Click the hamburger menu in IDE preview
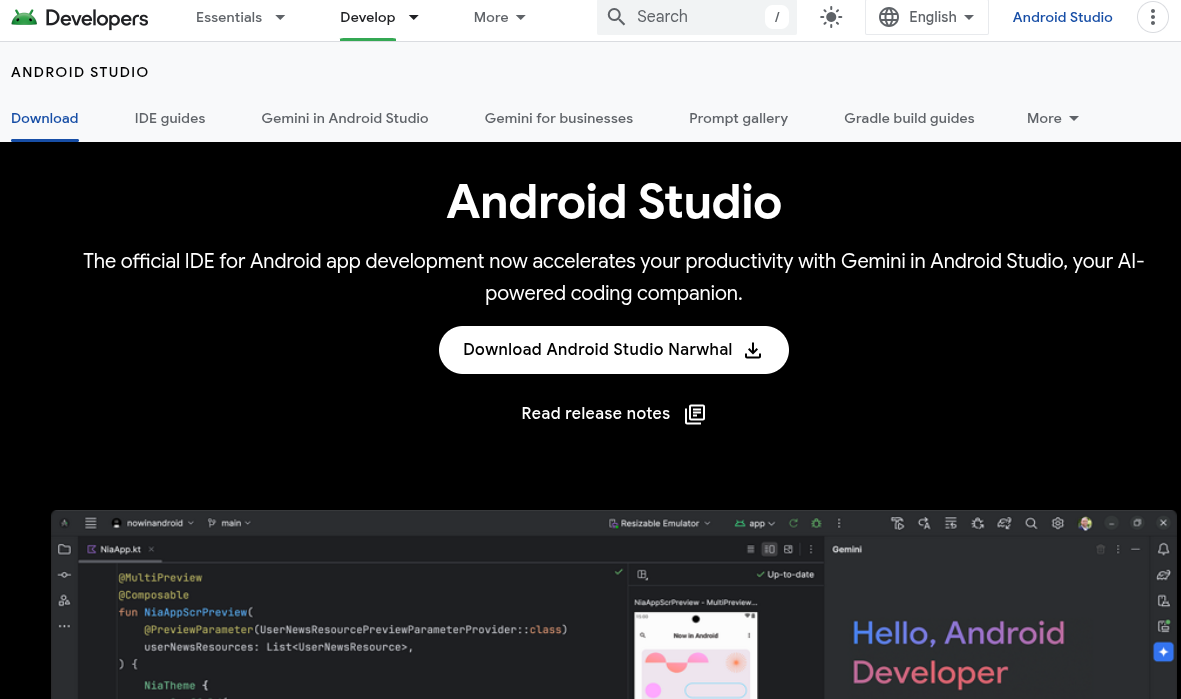Image resolution: width=1181 pixels, height=699 pixels. [x=90, y=523]
